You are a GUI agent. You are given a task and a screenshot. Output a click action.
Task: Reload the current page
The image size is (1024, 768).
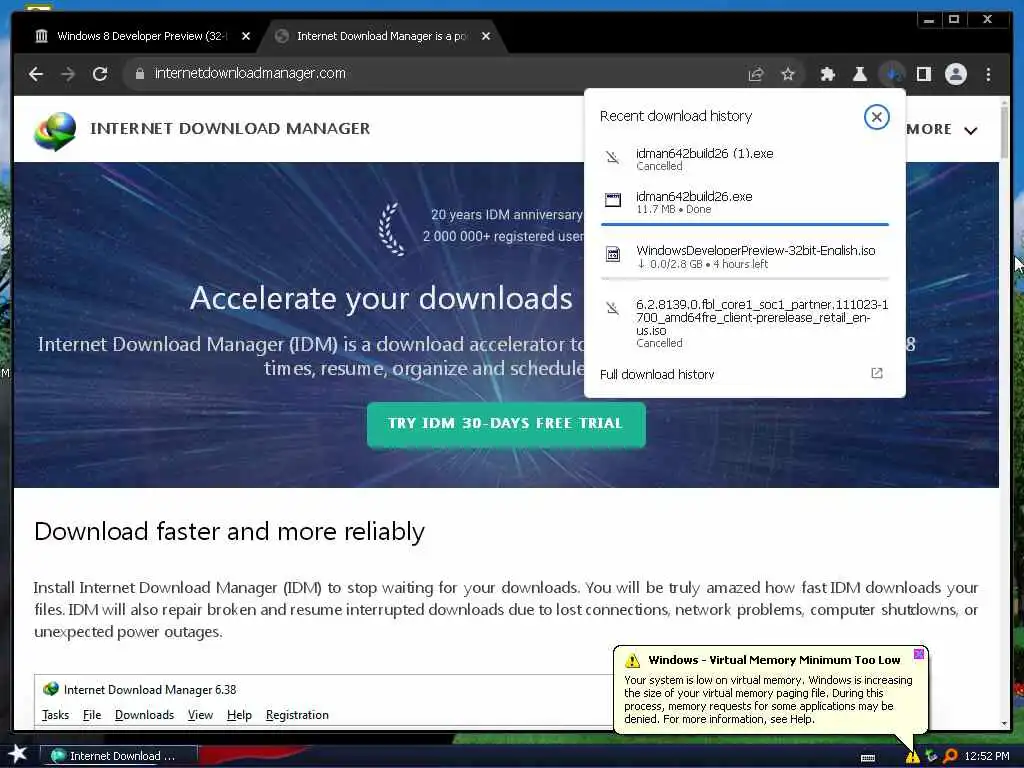pyautogui.click(x=100, y=74)
